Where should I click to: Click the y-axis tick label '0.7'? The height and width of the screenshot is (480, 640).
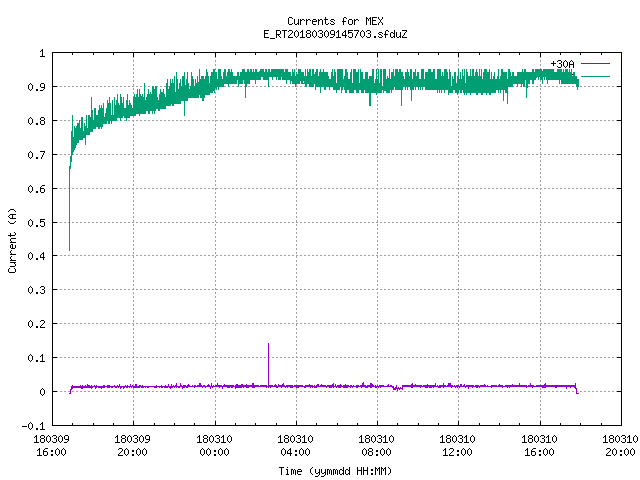pyautogui.click(x=36, y=155)
